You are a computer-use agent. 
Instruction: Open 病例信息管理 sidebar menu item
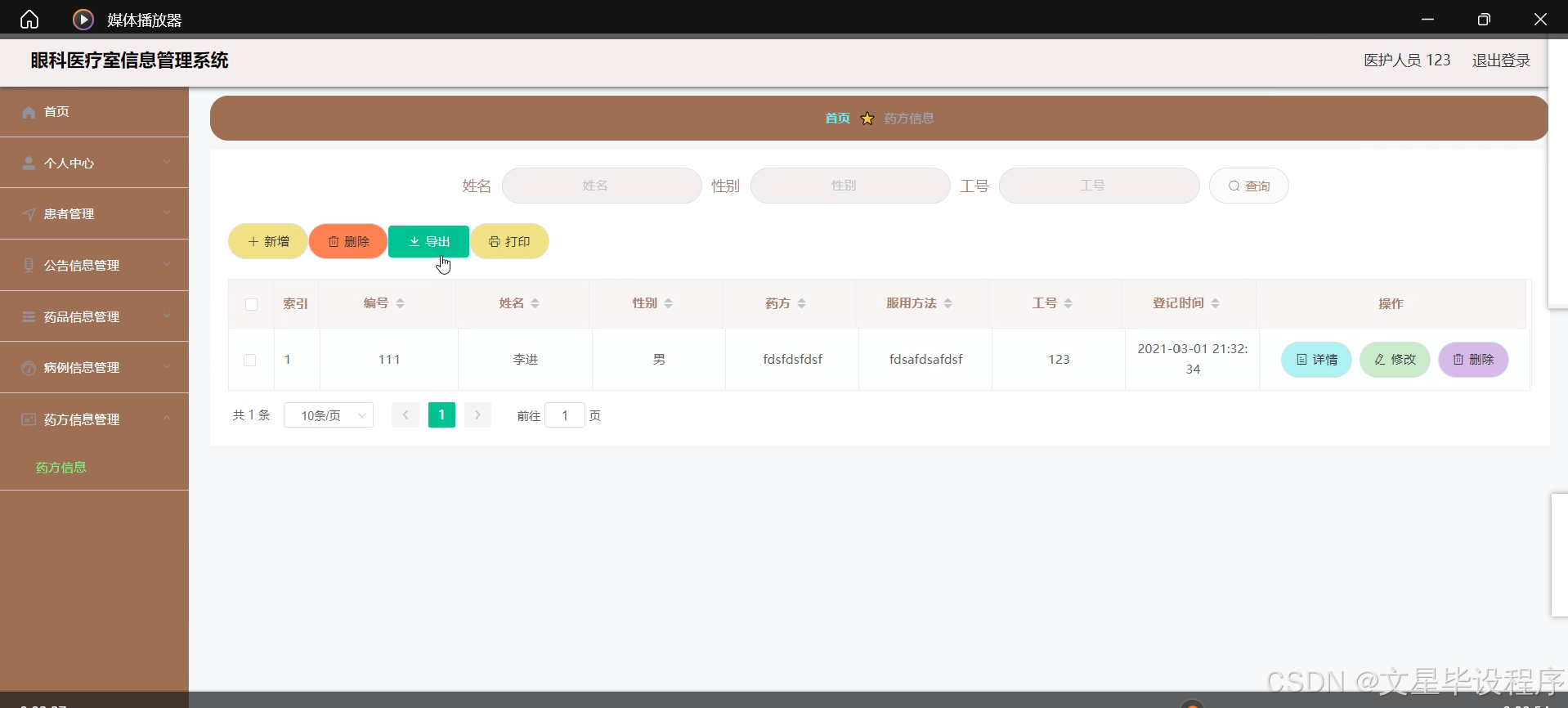point(94,368)
